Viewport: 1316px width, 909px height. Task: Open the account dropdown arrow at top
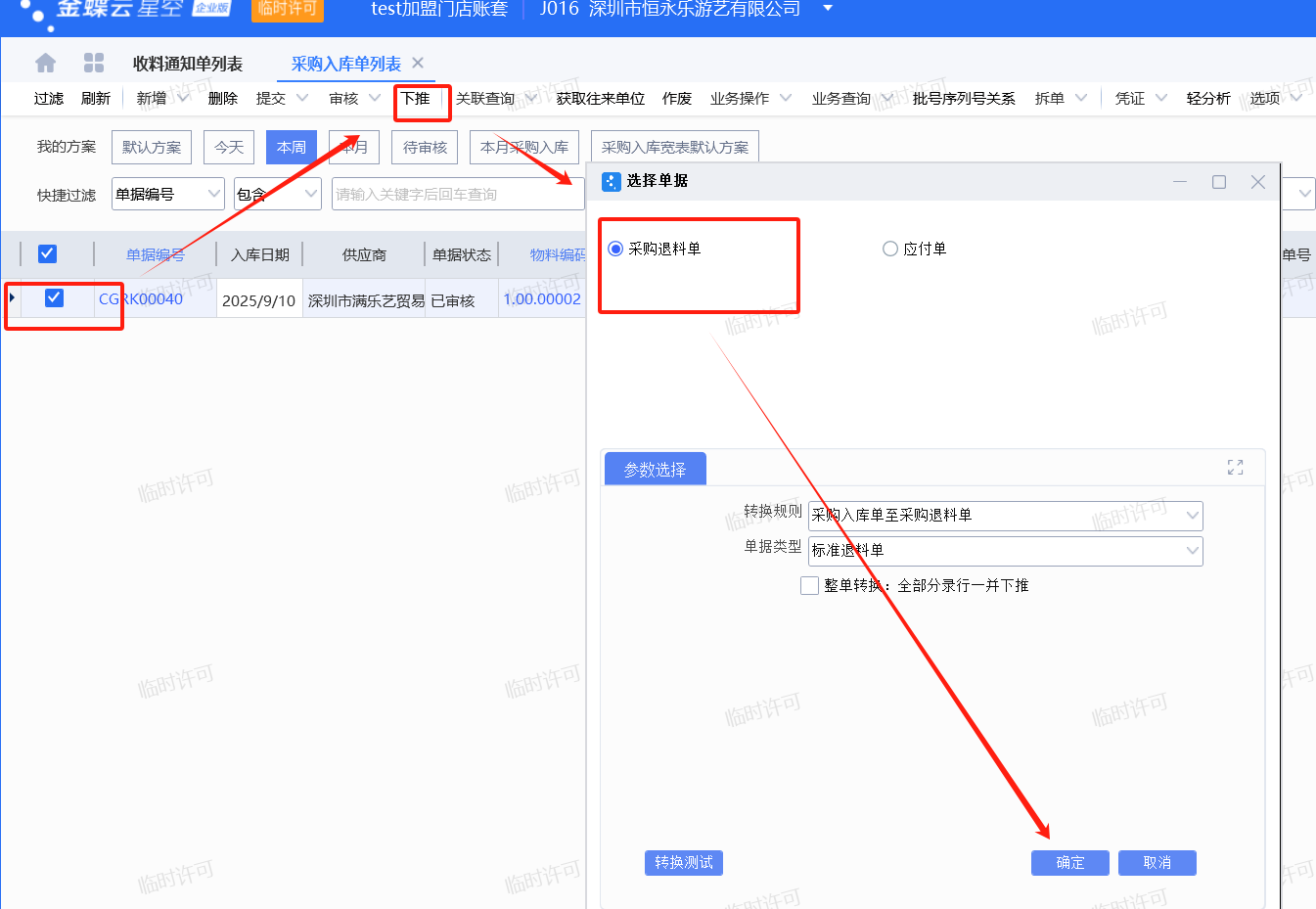(x=828, y=9)
